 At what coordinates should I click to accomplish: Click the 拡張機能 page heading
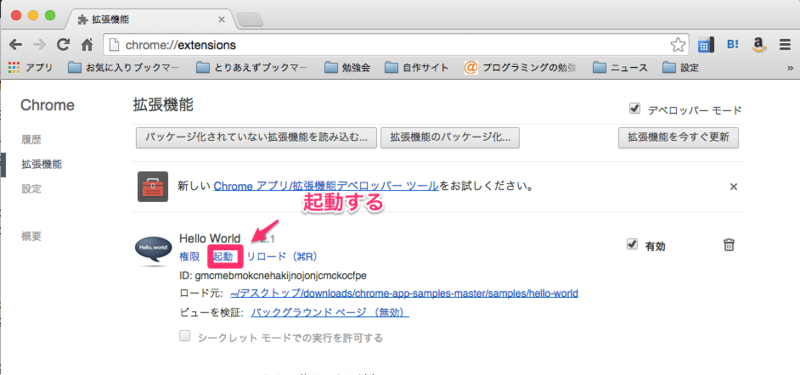pos(163,104)
